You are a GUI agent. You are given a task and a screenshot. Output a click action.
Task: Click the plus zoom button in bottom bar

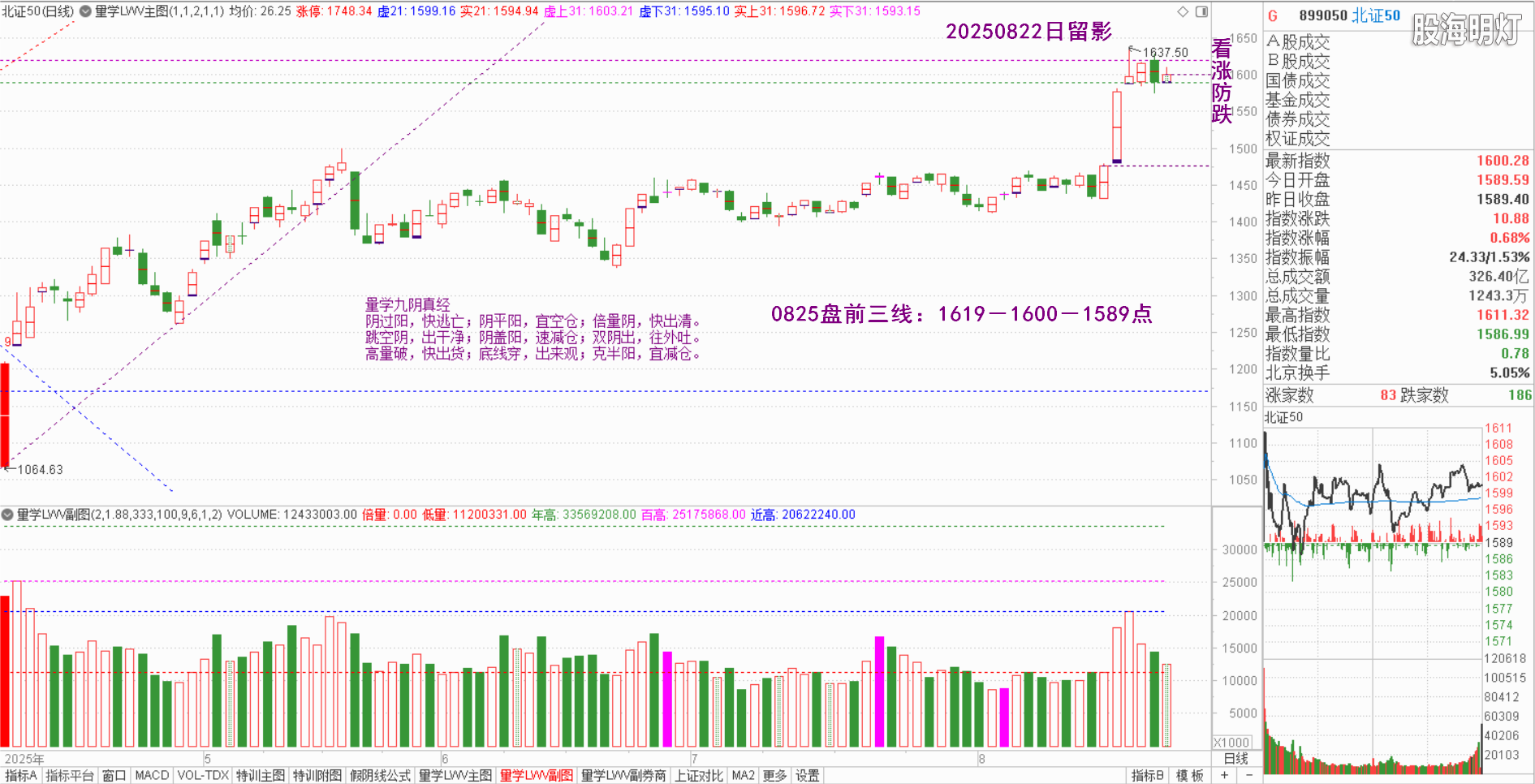coord(1224,775)
